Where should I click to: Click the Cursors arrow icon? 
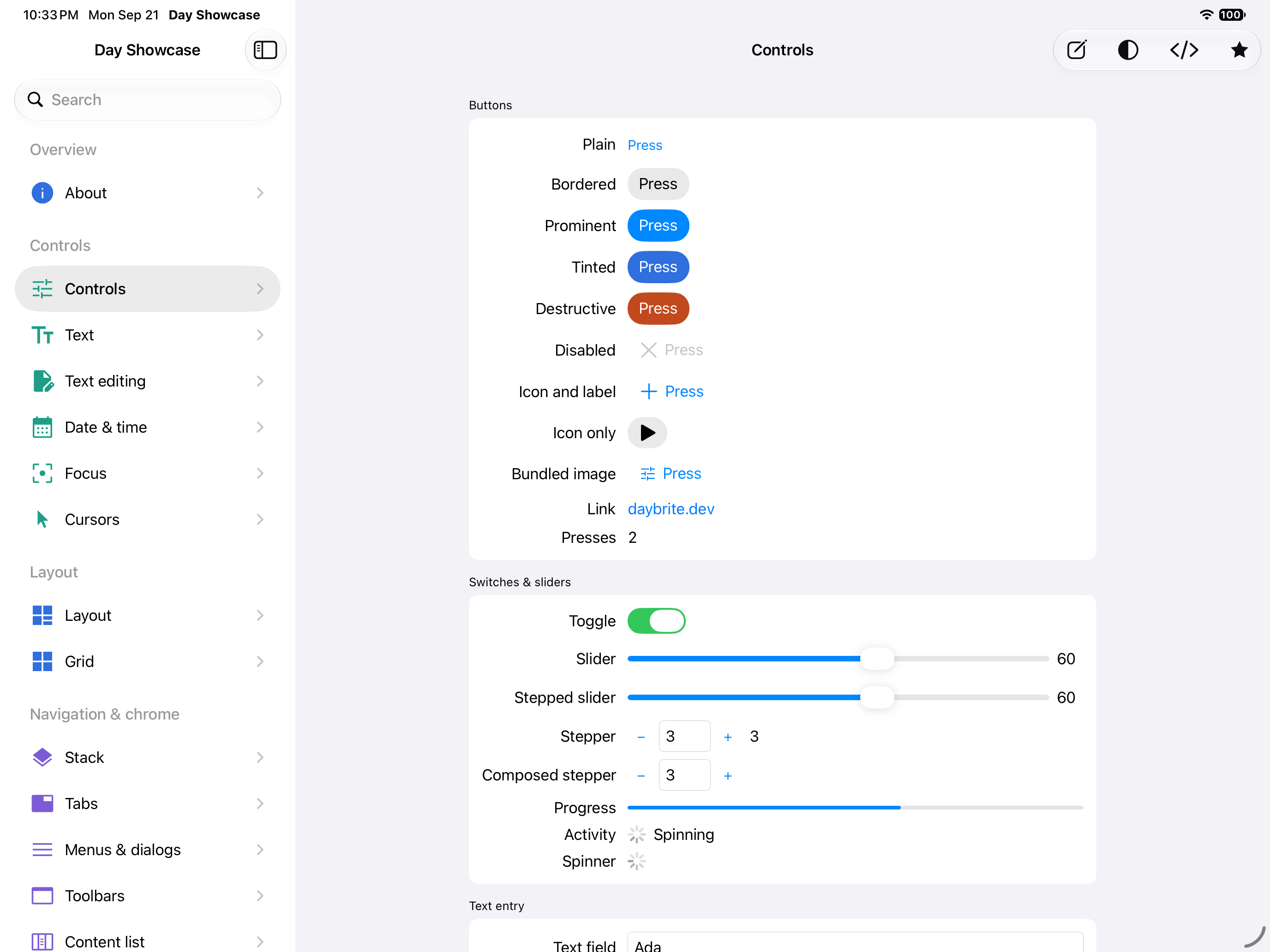point(42,519)
